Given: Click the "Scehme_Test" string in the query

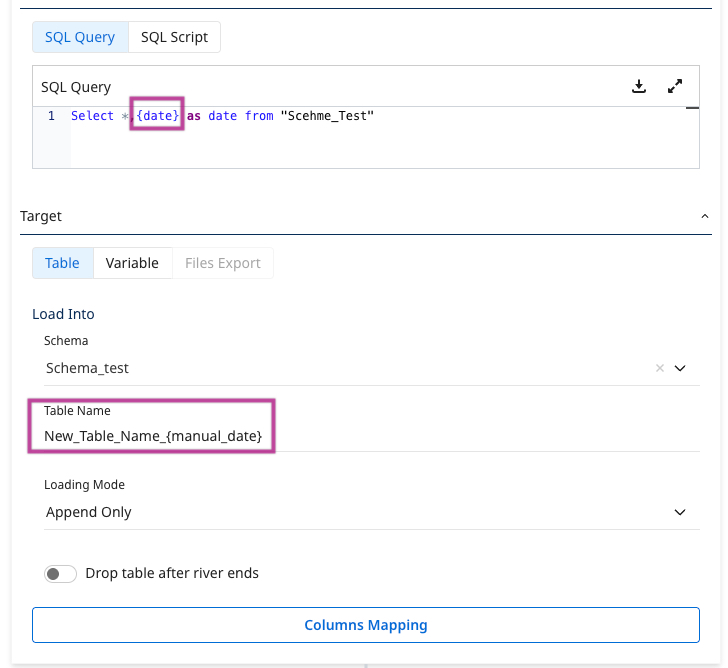Looking at the screenshot, I should click(327, 116).
